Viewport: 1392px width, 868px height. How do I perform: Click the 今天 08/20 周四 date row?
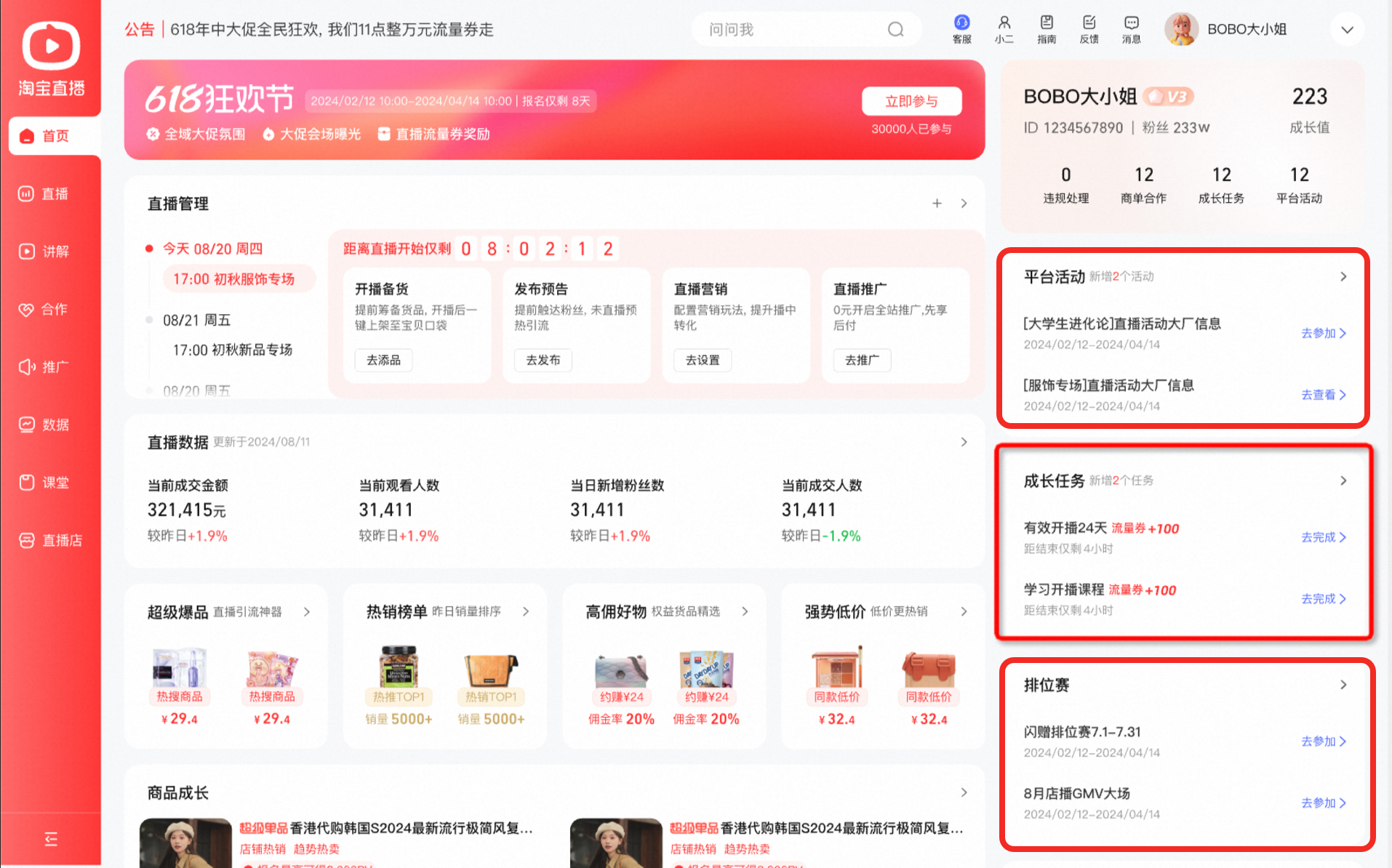(x=212, y=249)
